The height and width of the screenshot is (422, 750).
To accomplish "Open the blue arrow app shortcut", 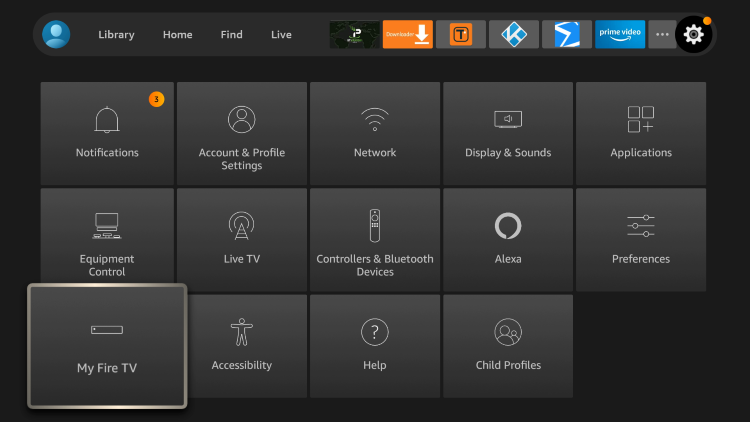I will [567, 34].
